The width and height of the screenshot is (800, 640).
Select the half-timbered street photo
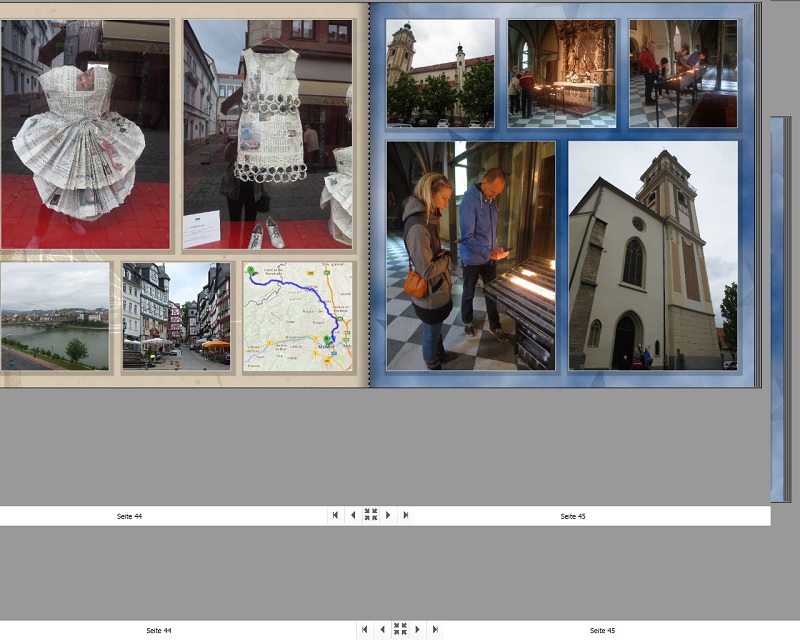tap(176, 316)
